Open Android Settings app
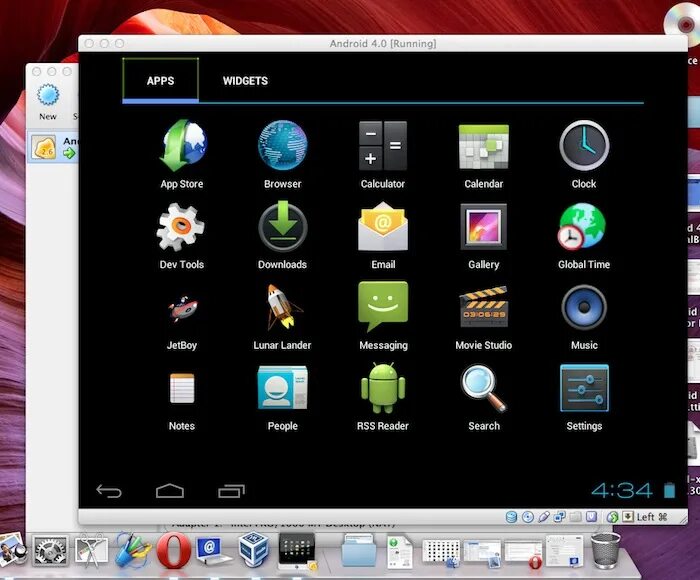Viewport: 700px width, 580px height. 584,397
